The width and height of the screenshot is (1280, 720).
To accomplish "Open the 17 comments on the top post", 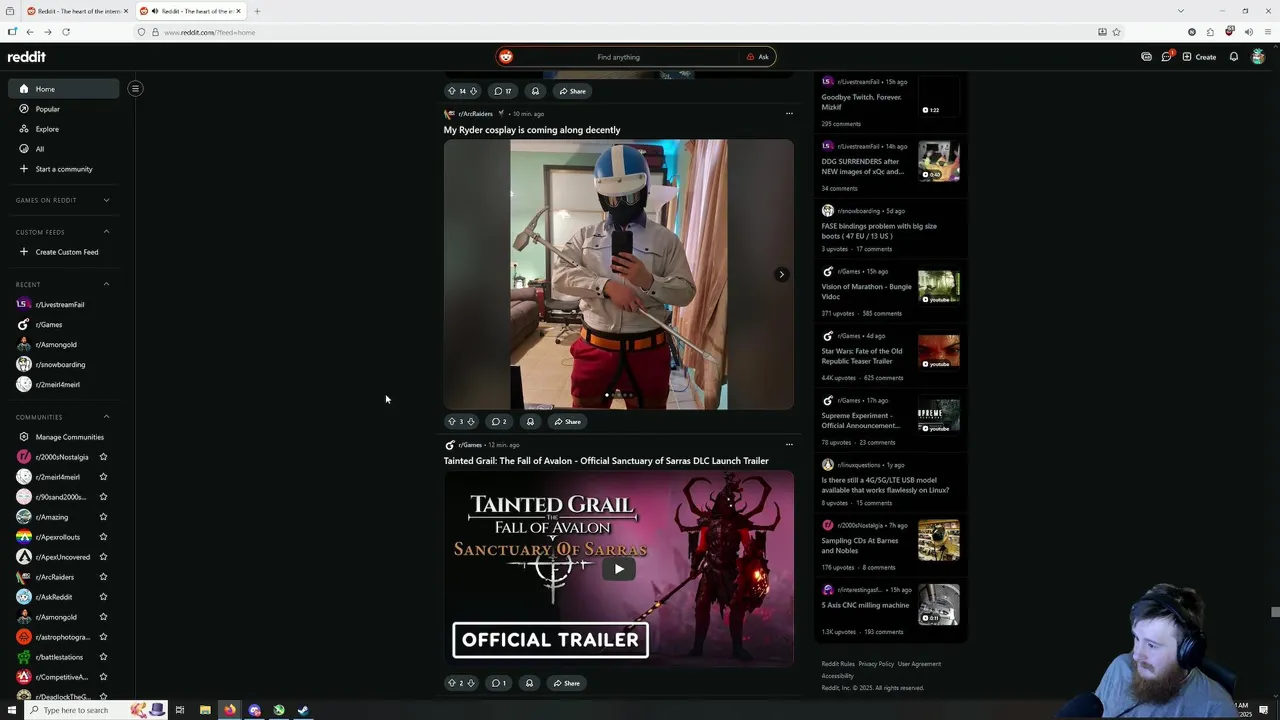I will click(503, 91).
